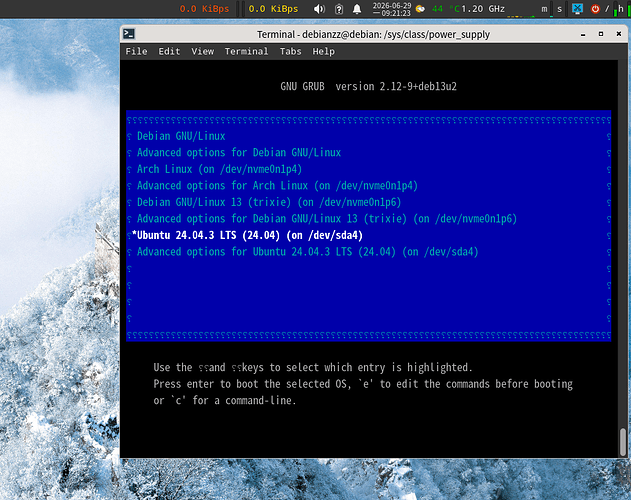Screen dimensions: 631x500
Task: Select Advanced options for Arch Linux entry
Action: pos(277,186)
